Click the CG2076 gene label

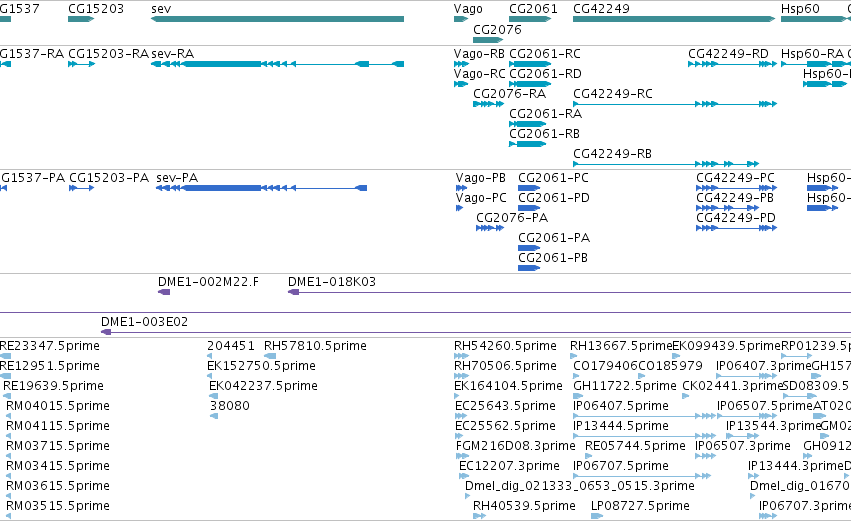(497, 30)
